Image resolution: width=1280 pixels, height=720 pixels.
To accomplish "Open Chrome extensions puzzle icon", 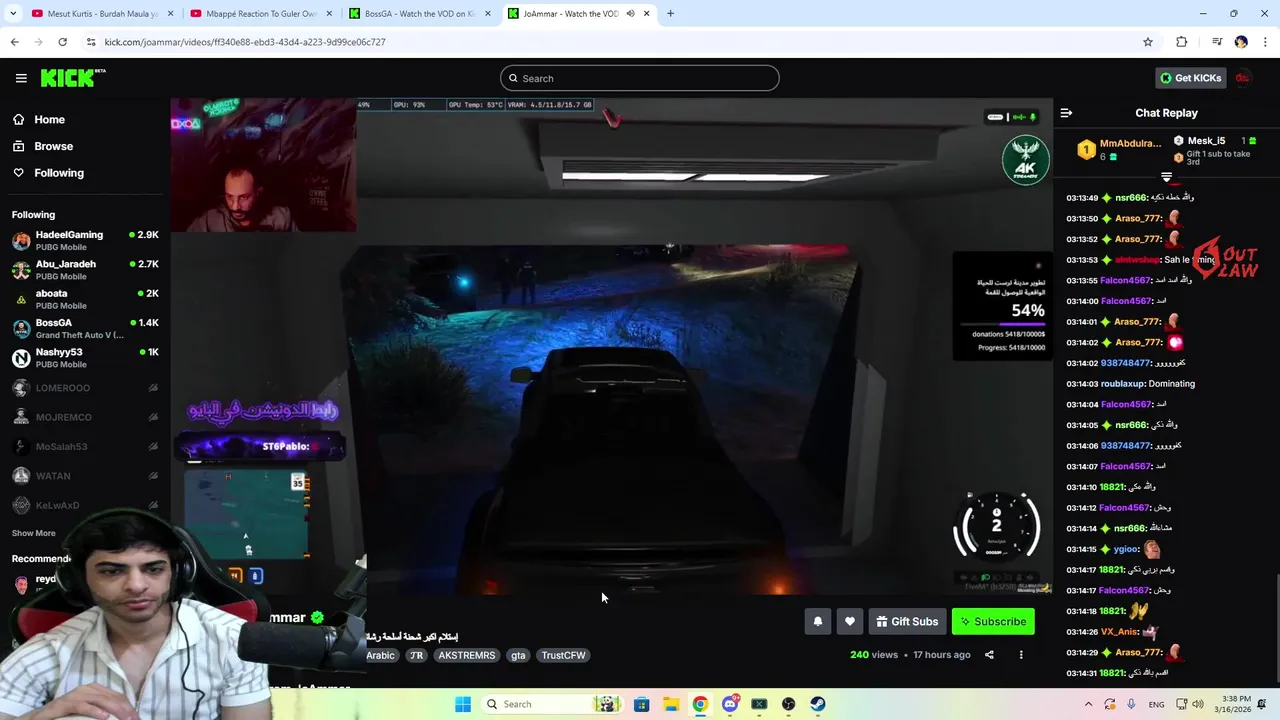I will pos(1182,42).
